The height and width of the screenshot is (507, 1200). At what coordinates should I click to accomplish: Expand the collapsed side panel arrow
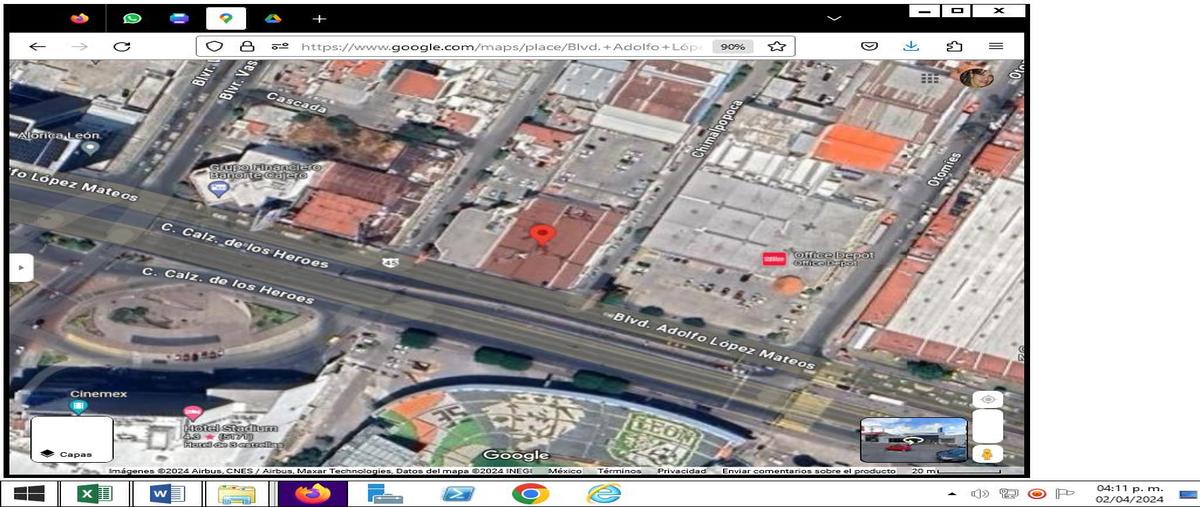pos(22,267)
